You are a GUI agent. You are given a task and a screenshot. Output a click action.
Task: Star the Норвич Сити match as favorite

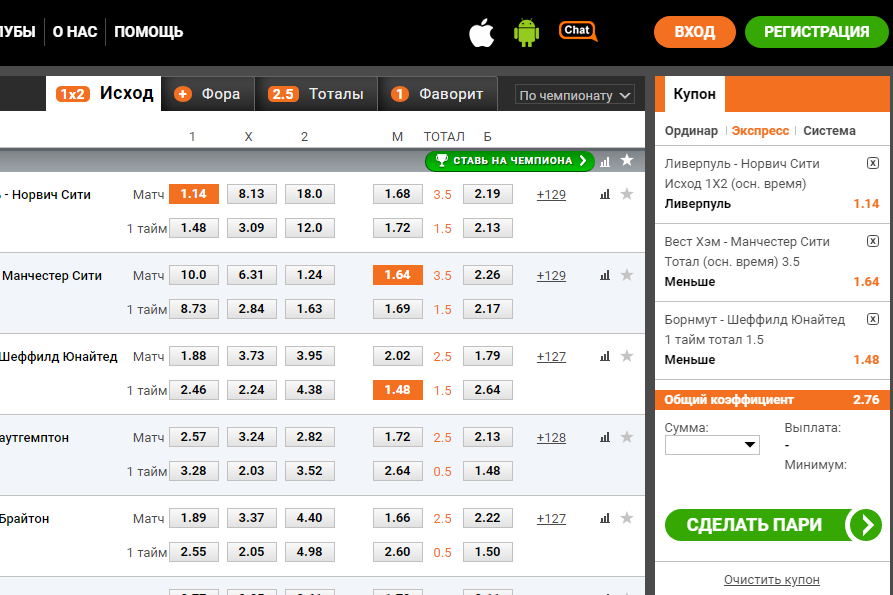coord(627,194)
